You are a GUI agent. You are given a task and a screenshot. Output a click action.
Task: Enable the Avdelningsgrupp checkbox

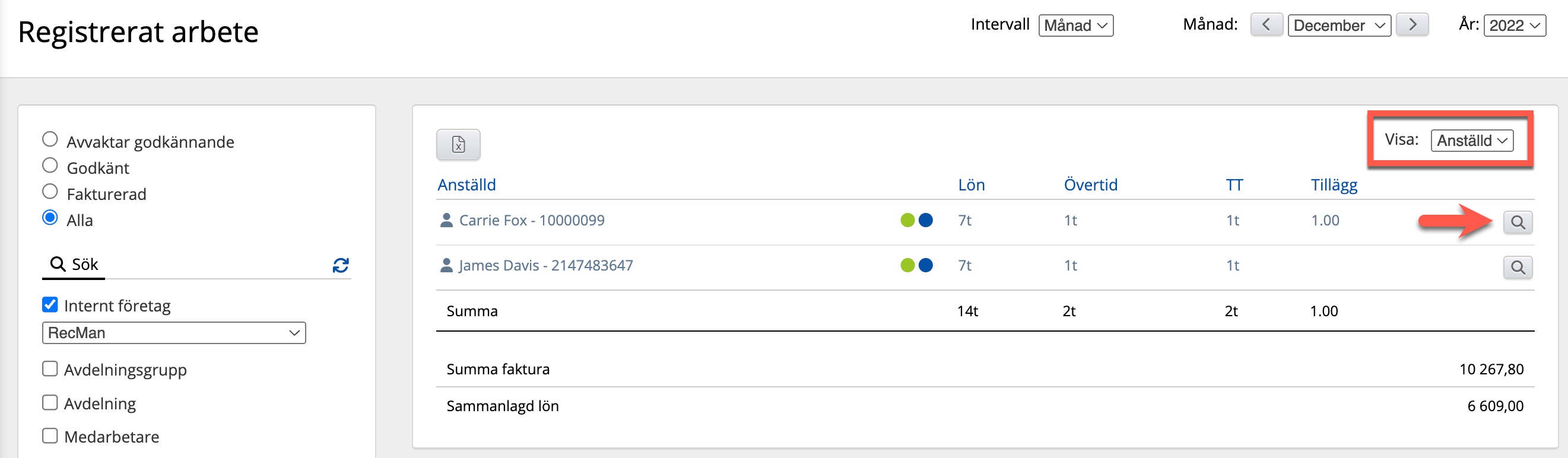point(50,369)
